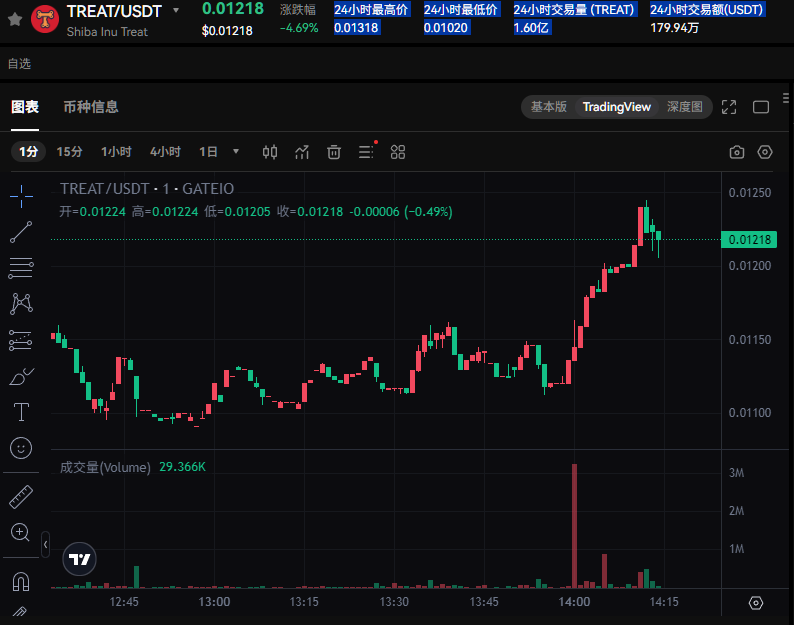Click the 24小时交易量 (TREAT) label
This screenshot has width=794, height=625.
point(574,10)
